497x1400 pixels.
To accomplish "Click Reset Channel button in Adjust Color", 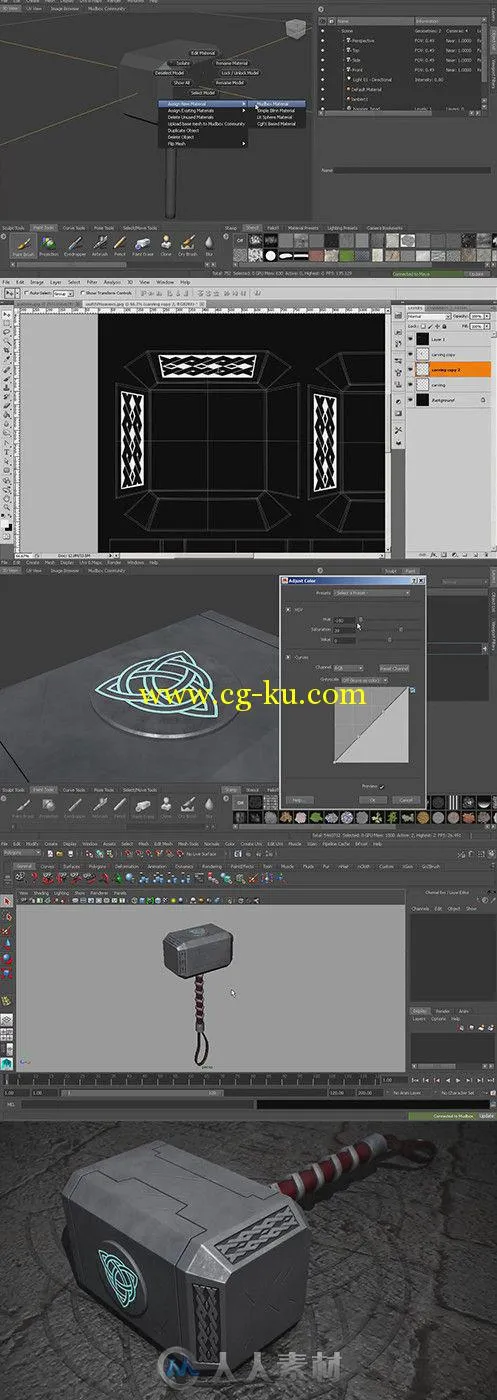I will click(394, 668).
